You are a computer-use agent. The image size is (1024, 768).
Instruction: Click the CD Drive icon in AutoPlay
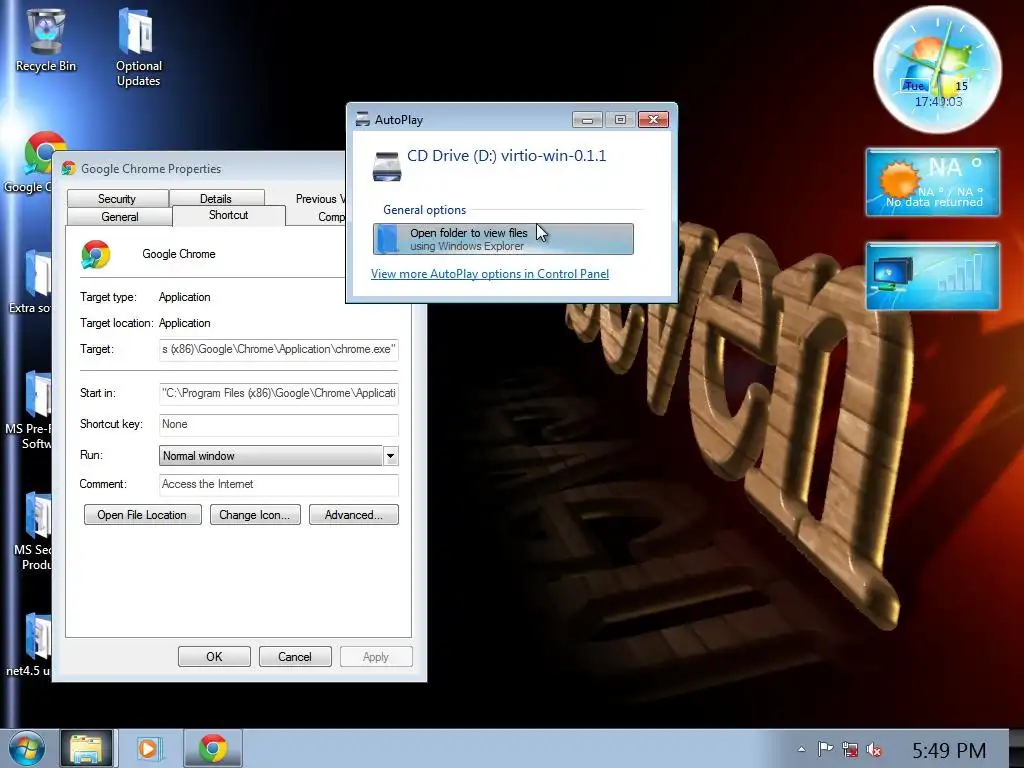387,166
